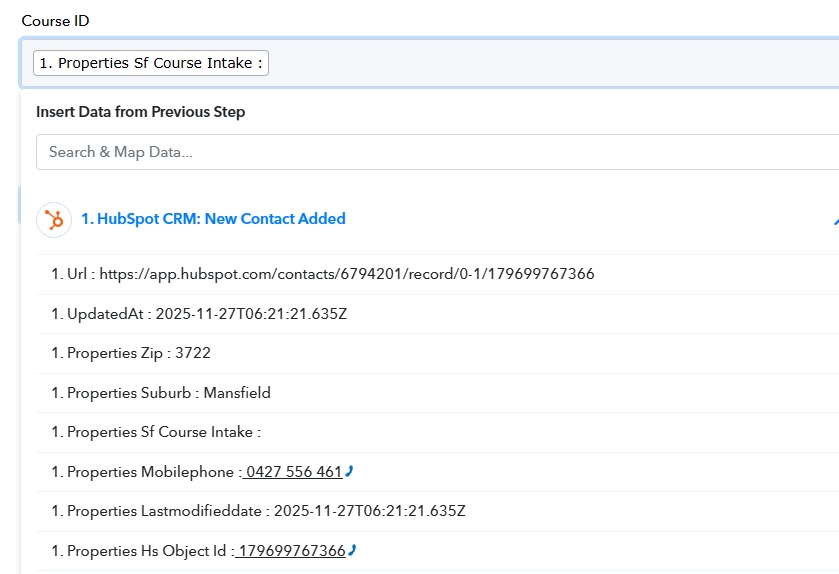Image resolution: width=839 pixels, height=574 pixels.
Task: Focus the Search & Map Data box
Action: [x=436, y=152]
